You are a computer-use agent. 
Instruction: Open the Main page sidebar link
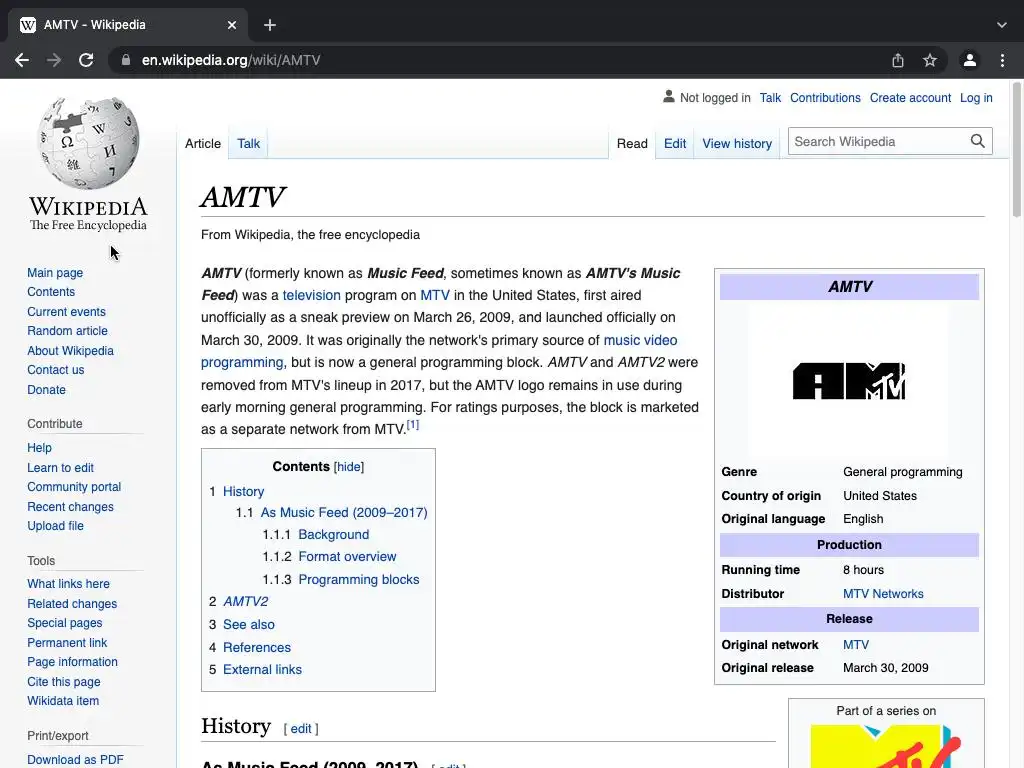(x=55, y=273)
